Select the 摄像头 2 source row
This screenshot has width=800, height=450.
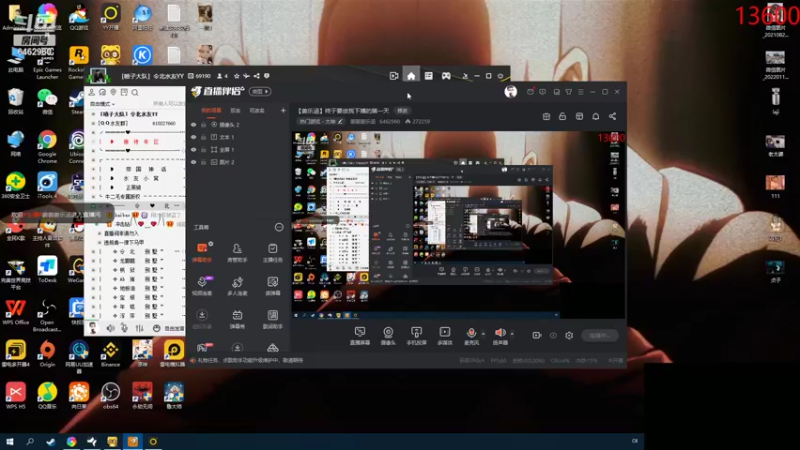(x=238, y=124)
